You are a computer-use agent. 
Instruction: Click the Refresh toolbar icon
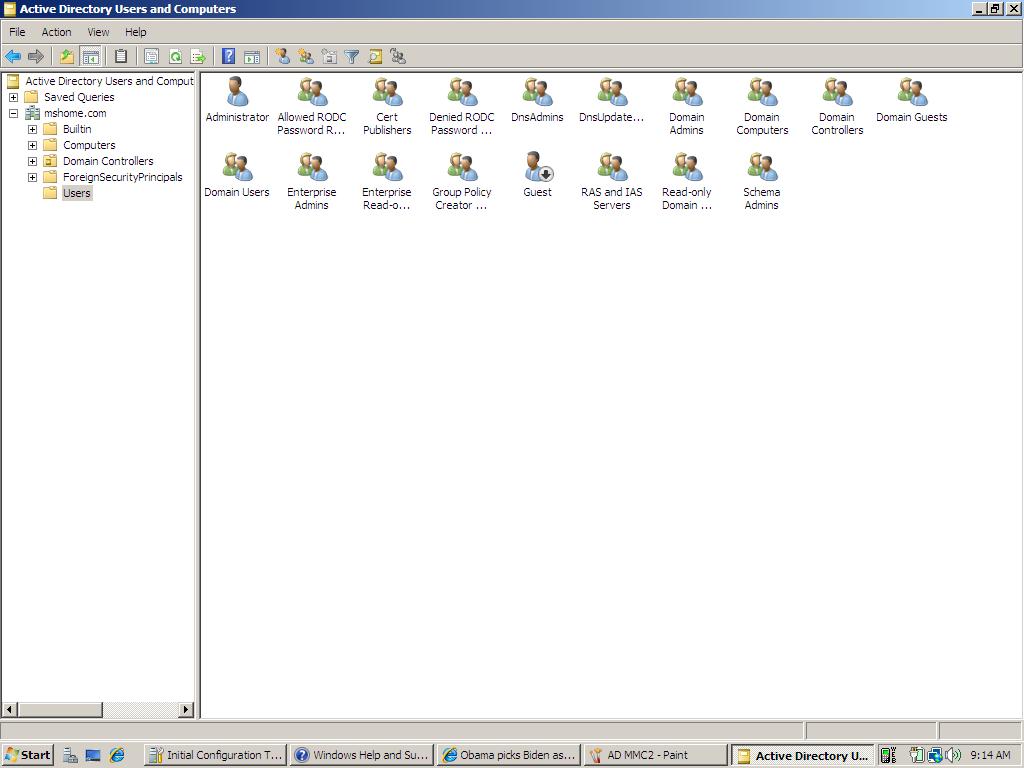(175, 57)
